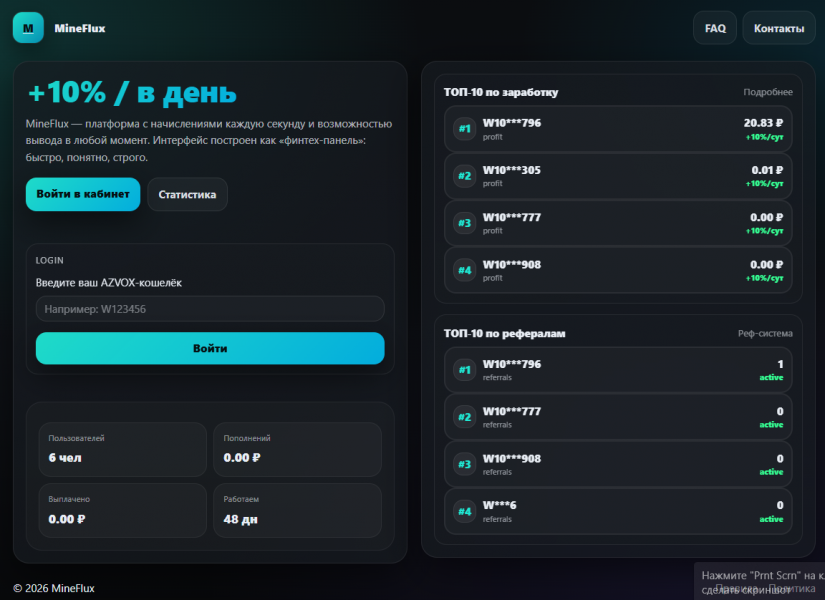Screen dimensions: 825x600
Task: Click the wide Войти submit button
Action: click(210, 348)
